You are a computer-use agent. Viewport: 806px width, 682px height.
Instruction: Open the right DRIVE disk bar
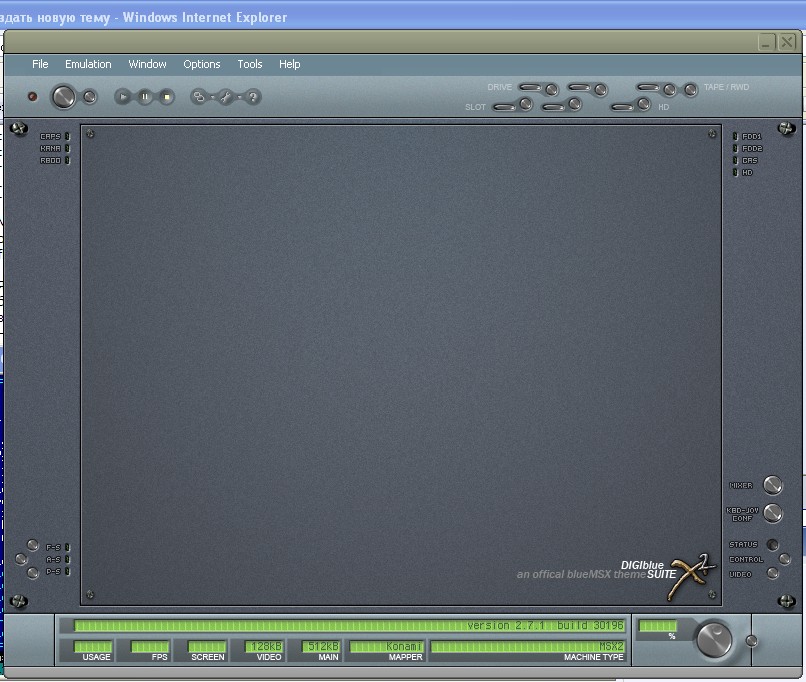tap(579, 87)
